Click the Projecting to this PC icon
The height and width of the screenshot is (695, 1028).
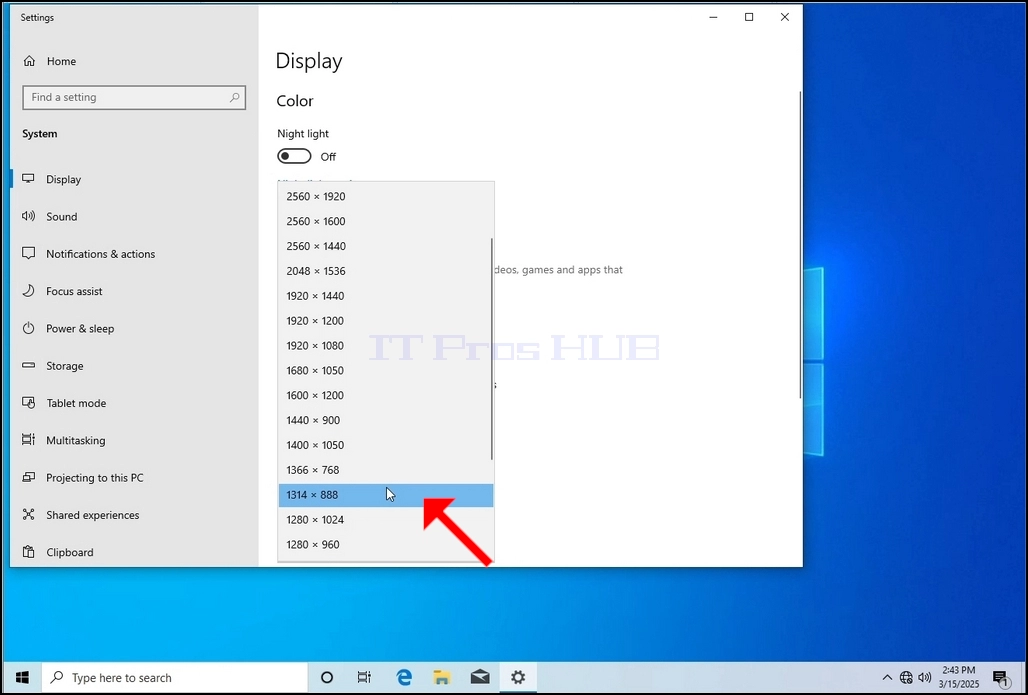pyautogui.click(x=28, y=477)
